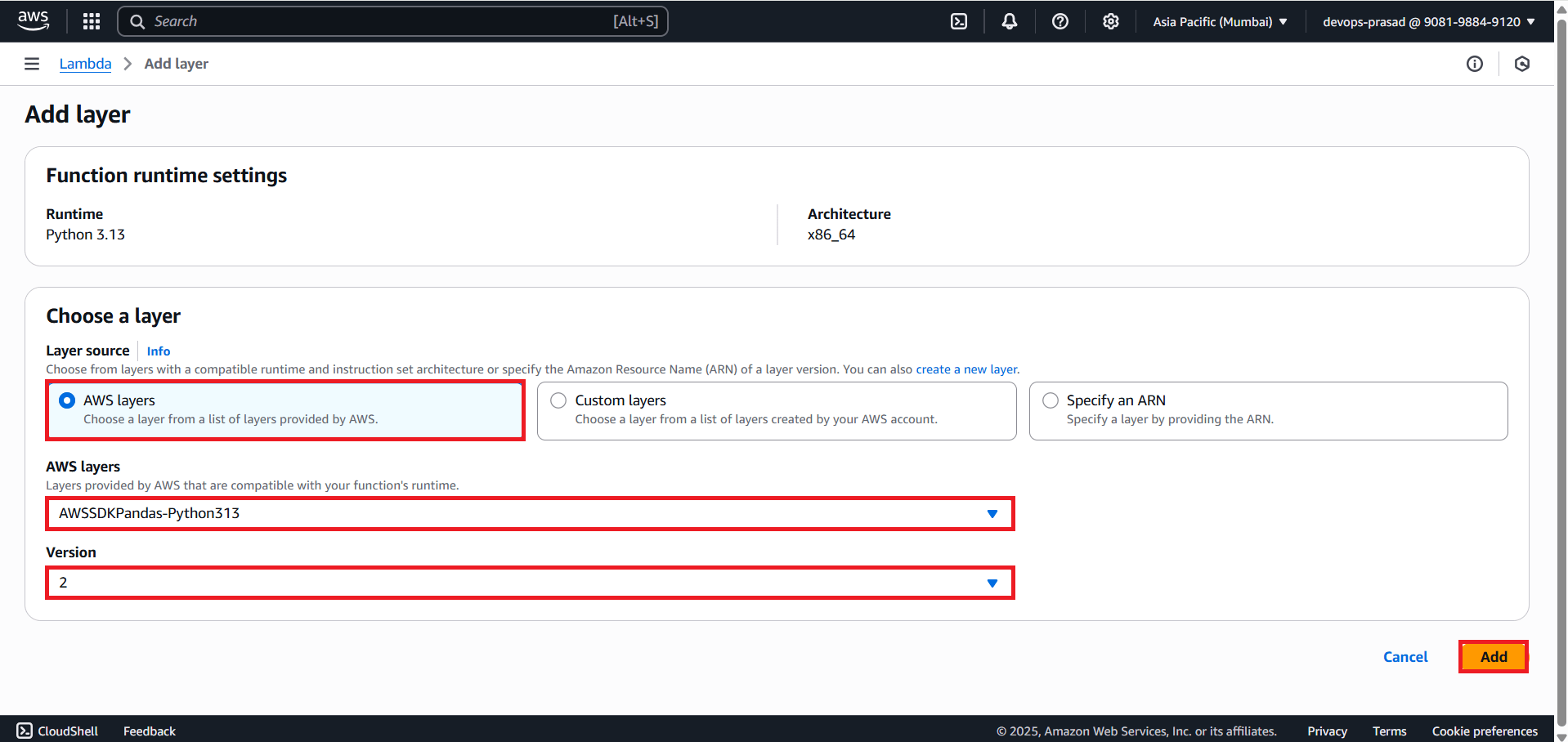Click the help question mark icon

pyautogui.click(x=1060, y=21)
